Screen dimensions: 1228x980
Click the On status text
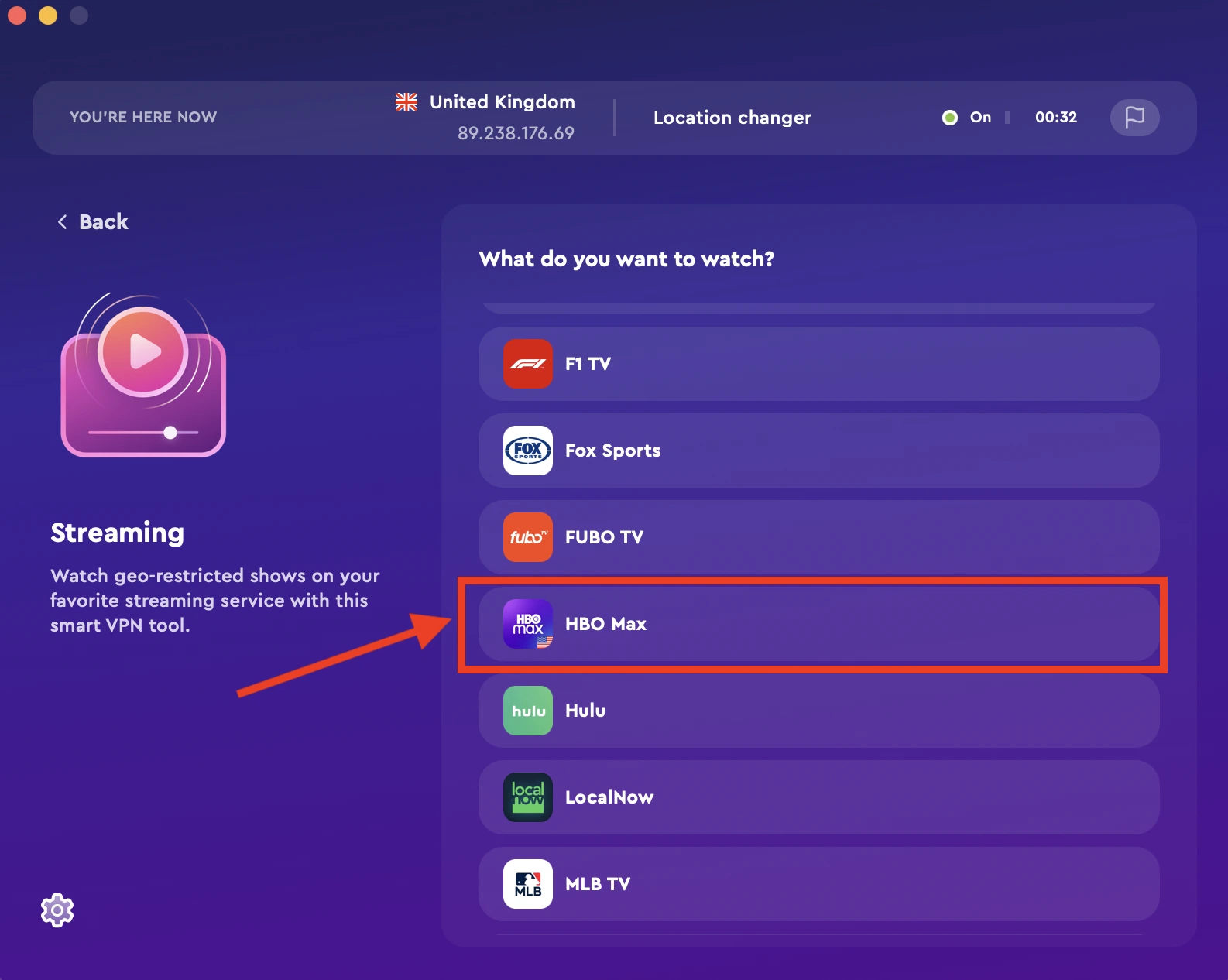(981, 118)
